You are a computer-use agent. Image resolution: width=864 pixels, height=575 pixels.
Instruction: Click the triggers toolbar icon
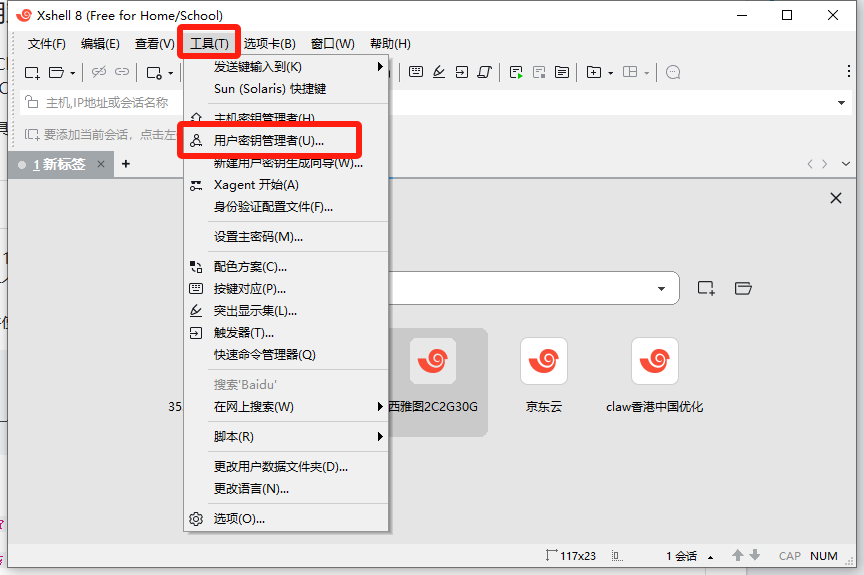point(462,72)
